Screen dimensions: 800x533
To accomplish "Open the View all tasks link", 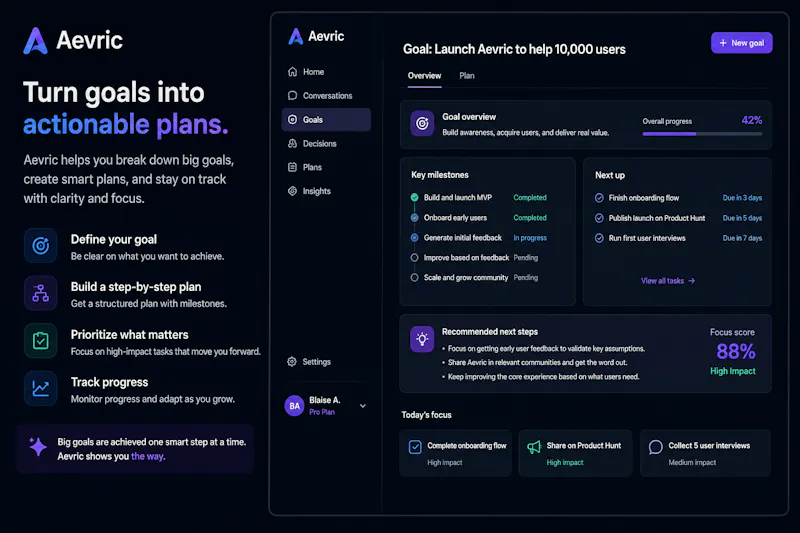I will pyautogui.click(x=668, y=281).
